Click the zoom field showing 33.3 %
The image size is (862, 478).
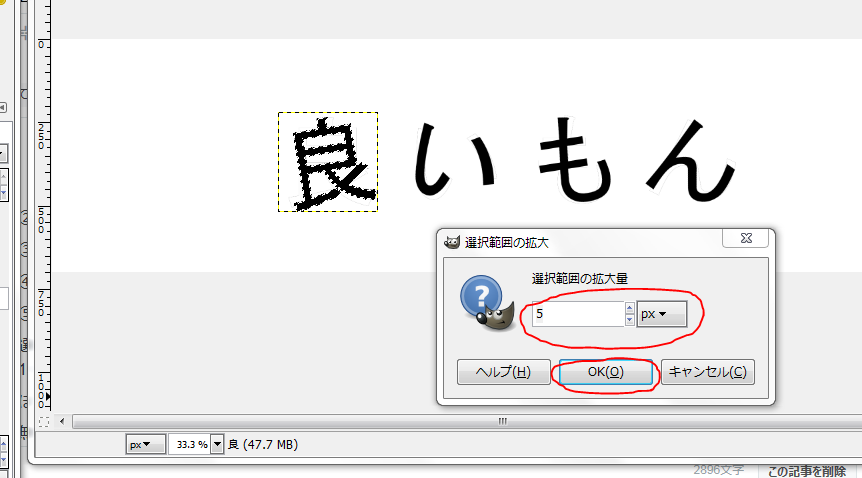pos(190,444)
